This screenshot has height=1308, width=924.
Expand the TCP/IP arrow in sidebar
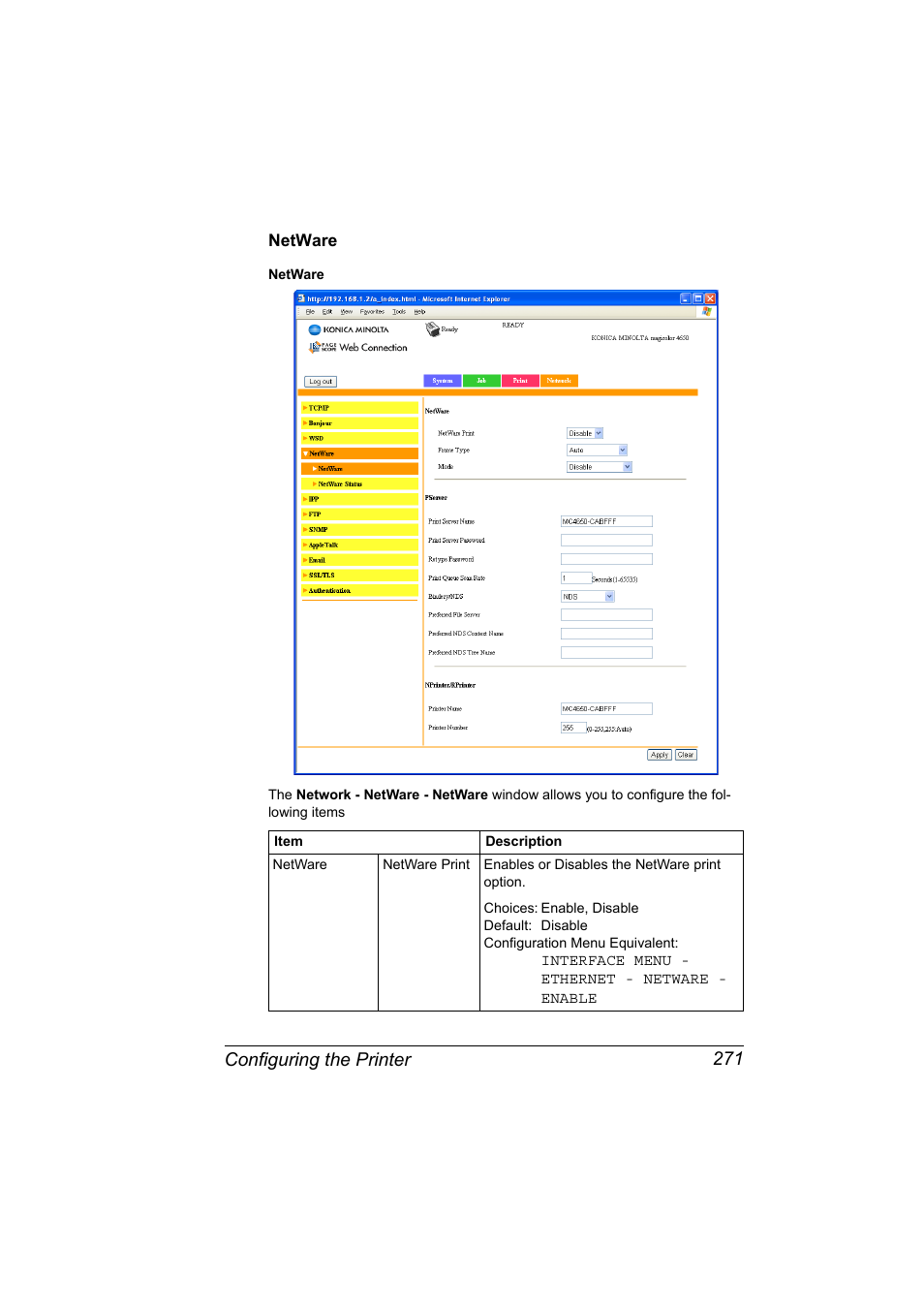pyautogui.click(x=305, y=408)
